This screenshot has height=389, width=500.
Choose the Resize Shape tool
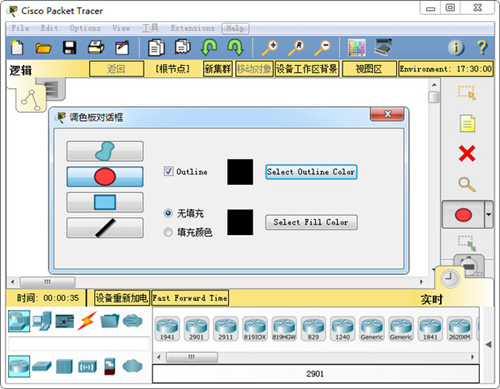(x=467, y=243)
